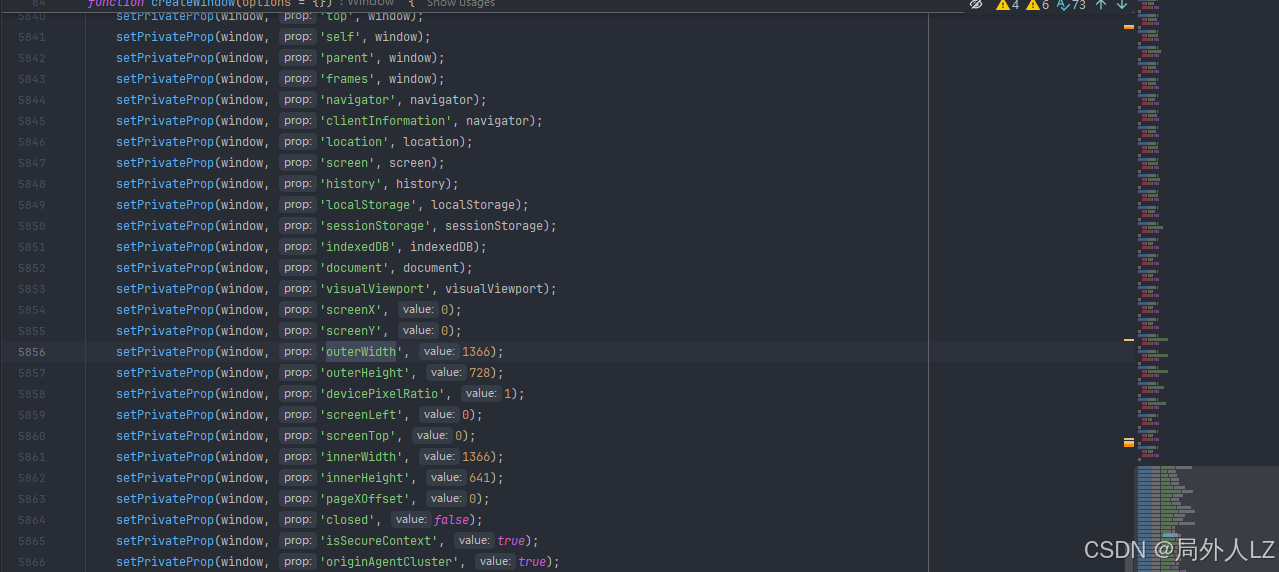Screen dimensions: 1279x572
Task: Click the first warning indicator showing 4
Action: pos(1008,5)
